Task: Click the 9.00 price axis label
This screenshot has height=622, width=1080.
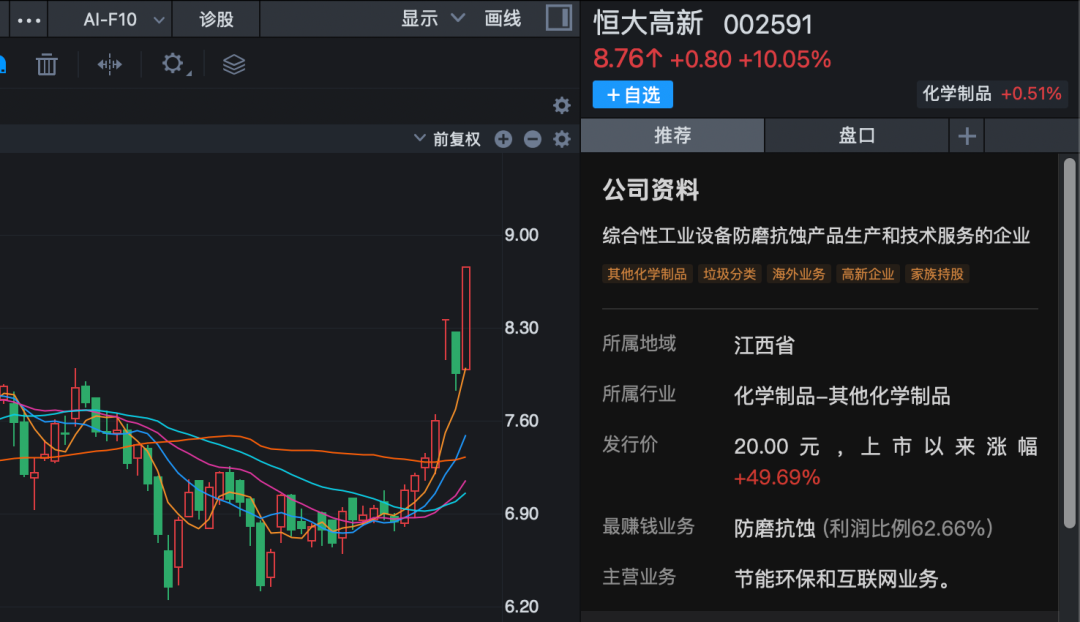Action: [x=521, y=235]
